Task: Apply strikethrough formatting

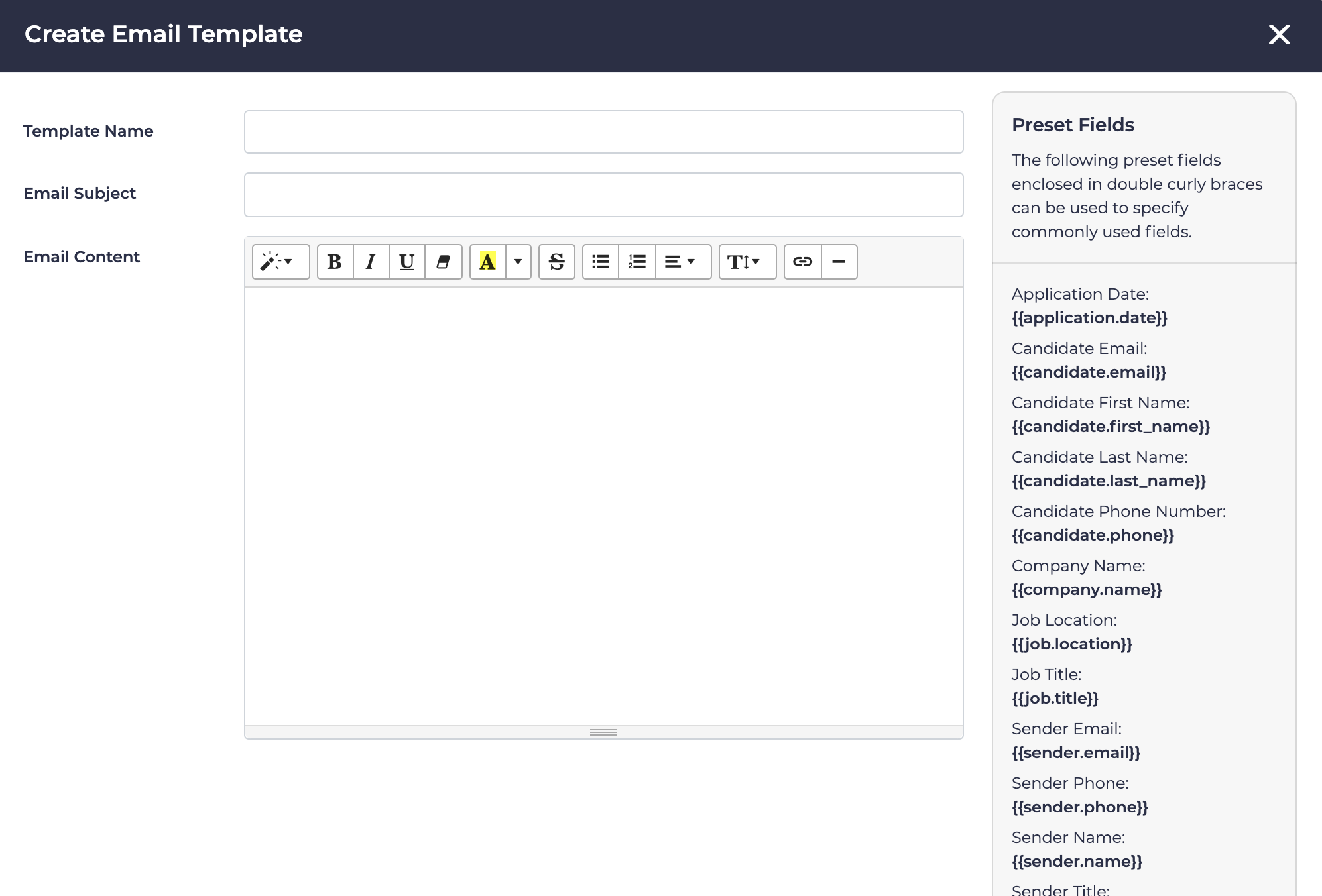Action: 557,262
